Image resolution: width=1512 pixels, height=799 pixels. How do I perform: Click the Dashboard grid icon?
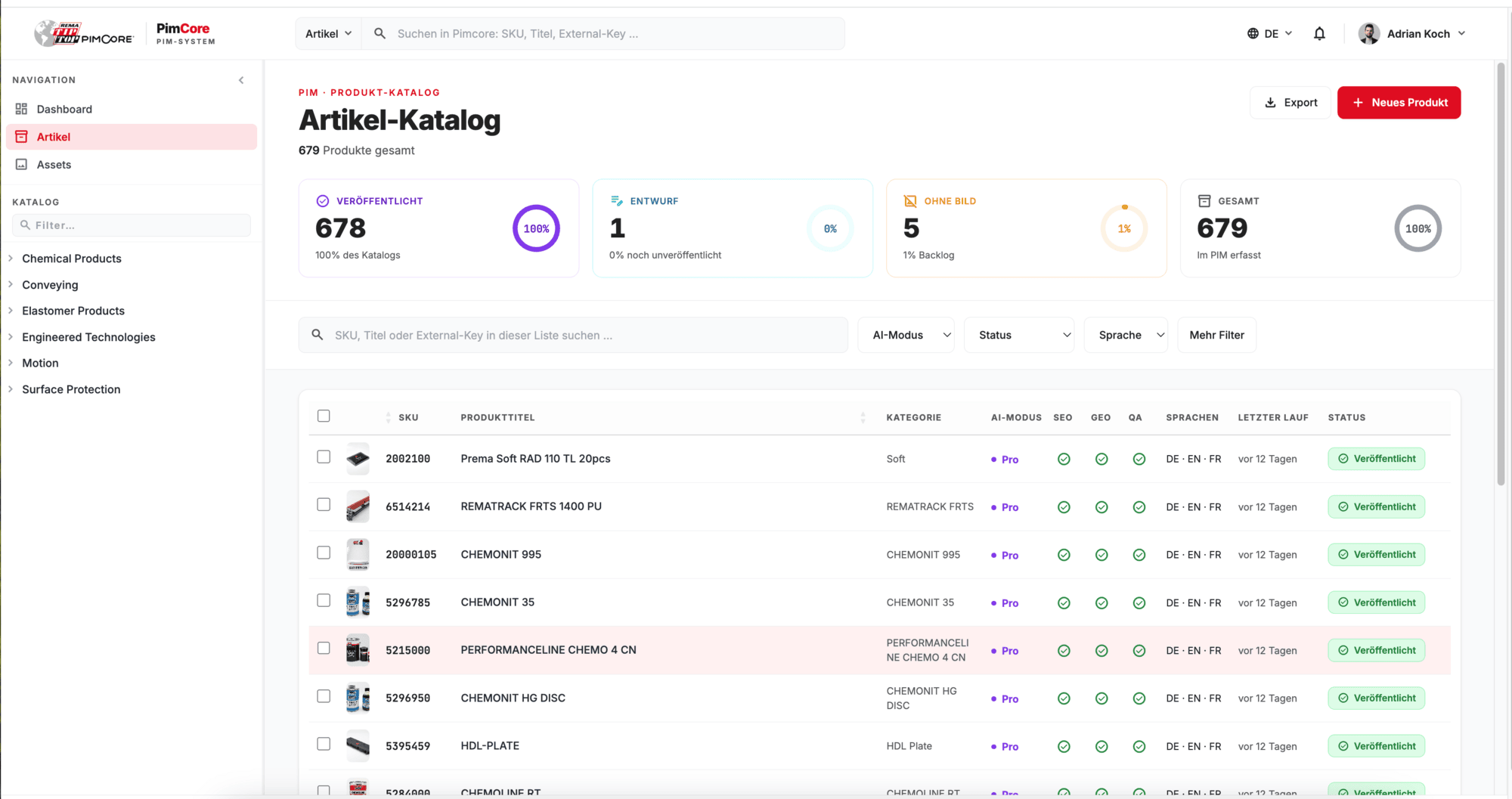[21, 109]
